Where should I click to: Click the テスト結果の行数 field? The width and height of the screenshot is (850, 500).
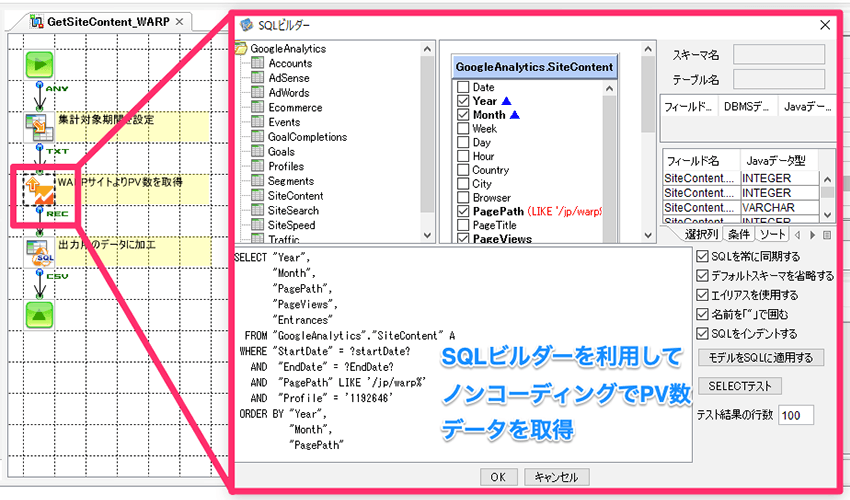point(796,415)
